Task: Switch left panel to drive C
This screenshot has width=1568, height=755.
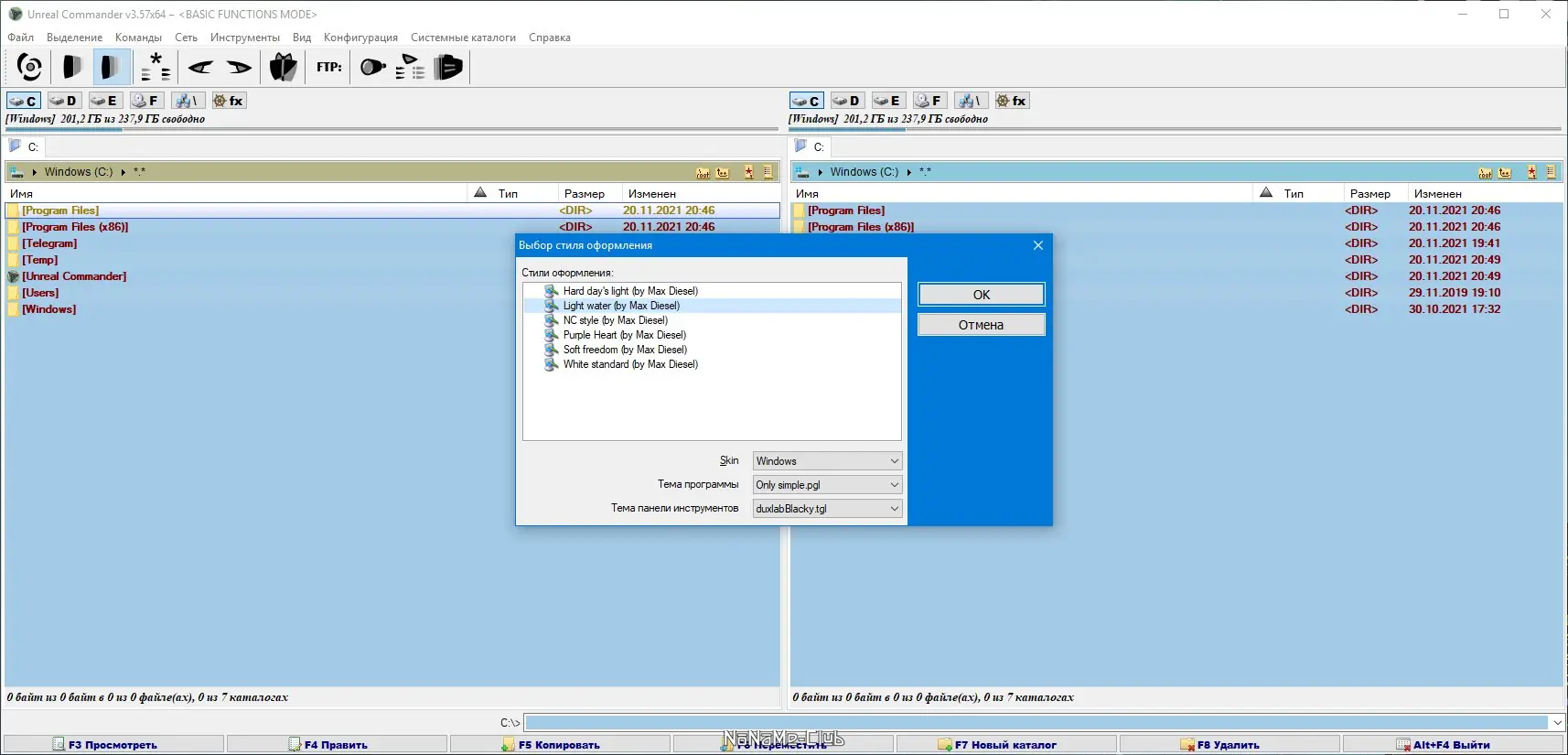Action: tap(24, 101)
